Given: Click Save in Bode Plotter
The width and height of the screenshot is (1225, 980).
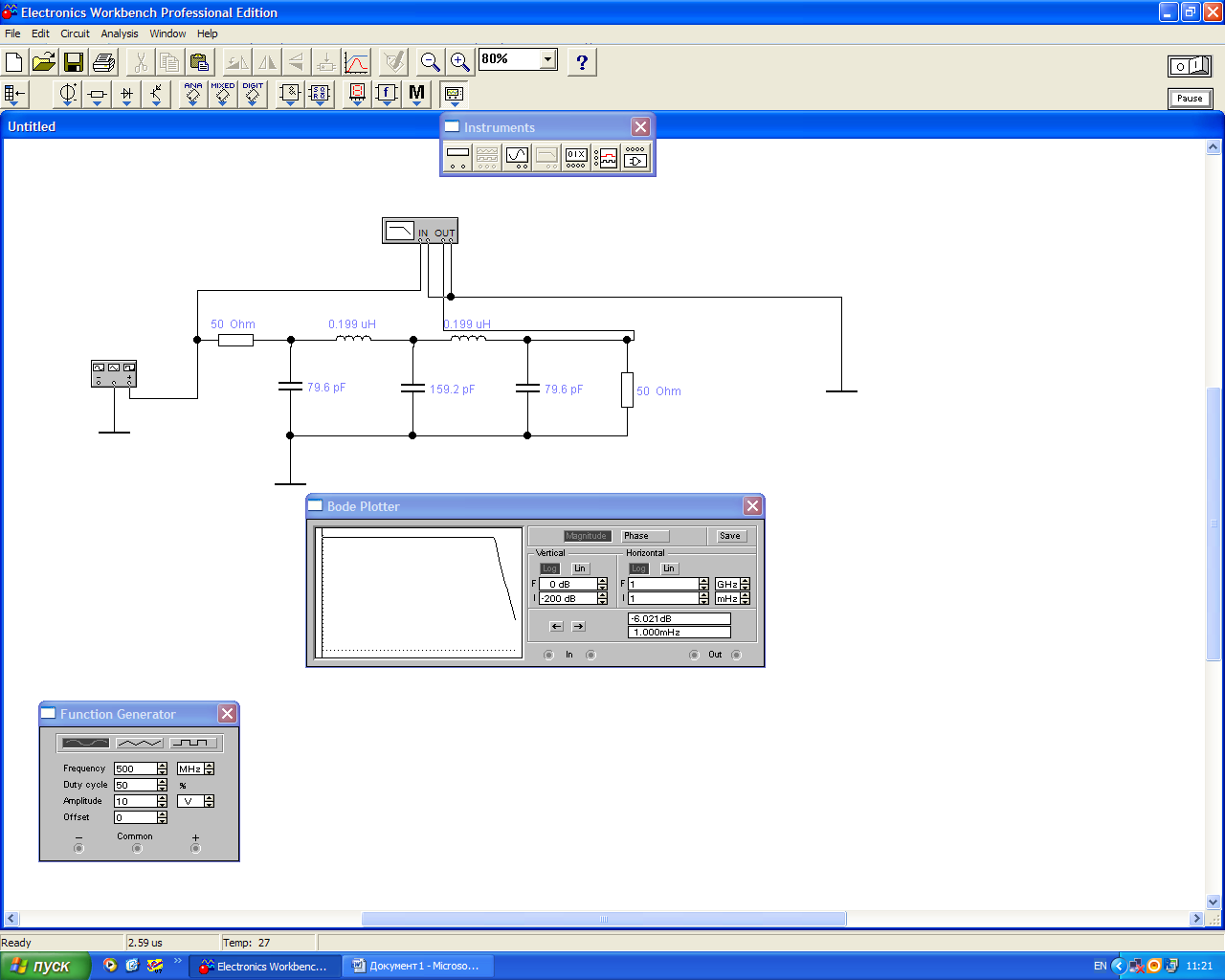Looking at the screenshot, I should point(730,536).
